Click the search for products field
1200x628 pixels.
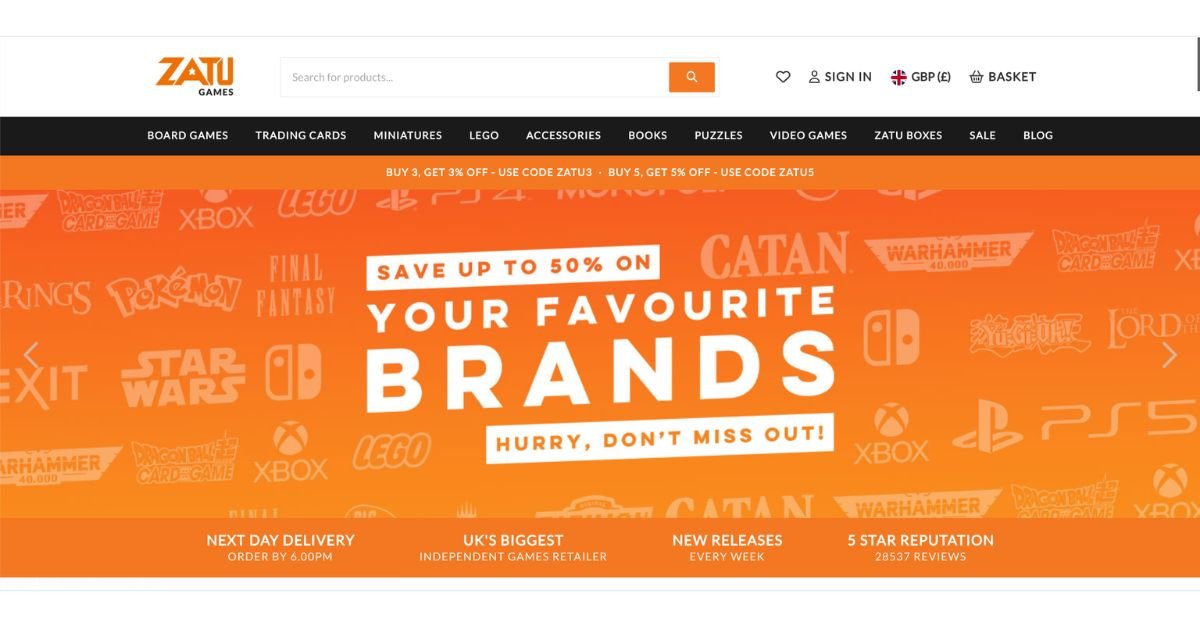tap(474, 77)
